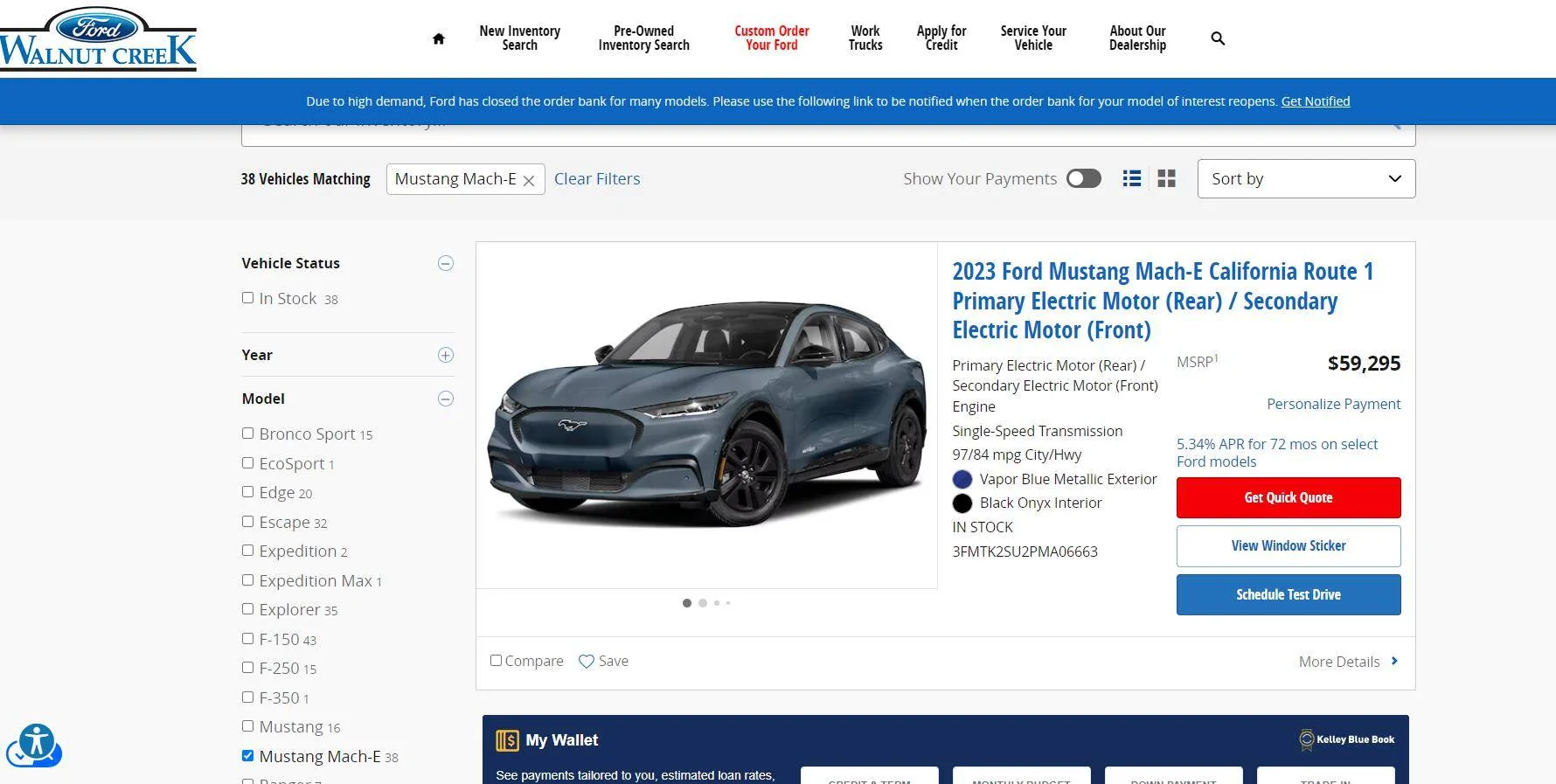
Task: Check the EcoSport model filter
Action: point(247,463)
